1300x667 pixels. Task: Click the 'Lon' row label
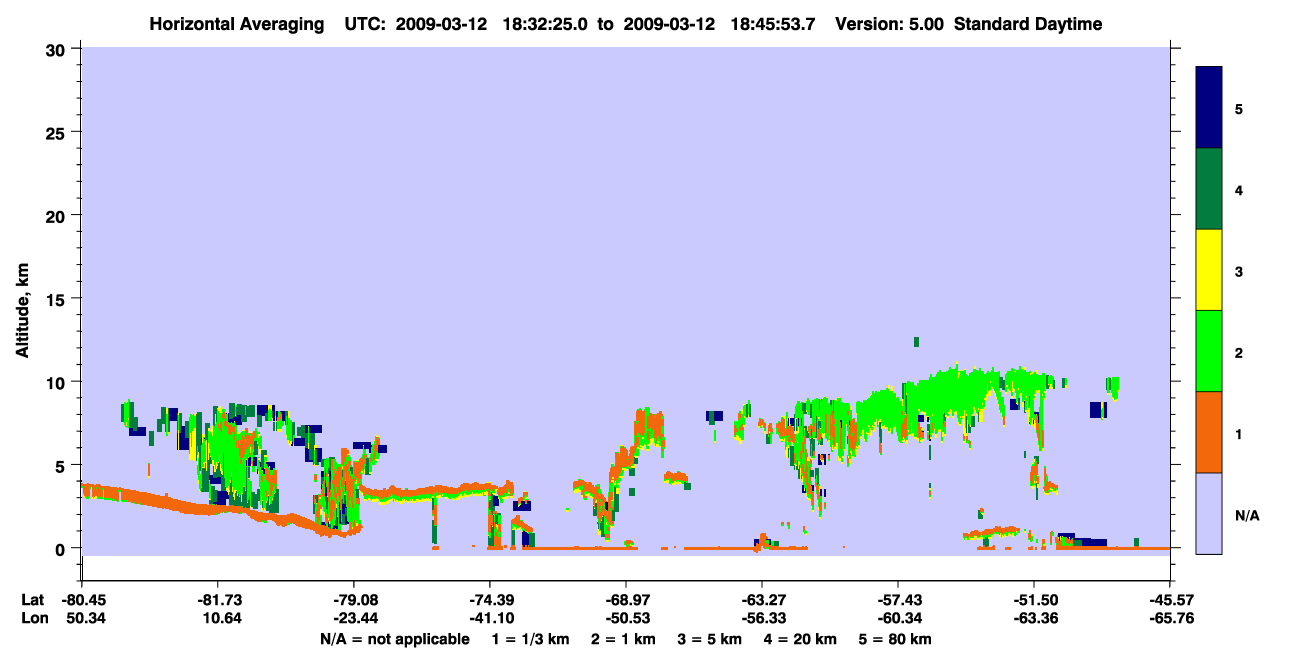click(33, 618)
